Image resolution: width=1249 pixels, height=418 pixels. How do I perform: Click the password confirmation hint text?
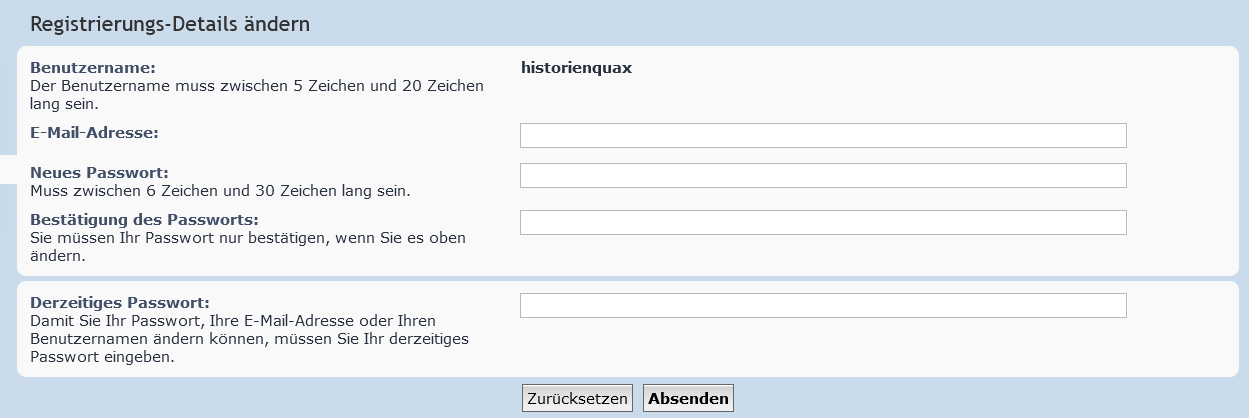click(248, 246)
